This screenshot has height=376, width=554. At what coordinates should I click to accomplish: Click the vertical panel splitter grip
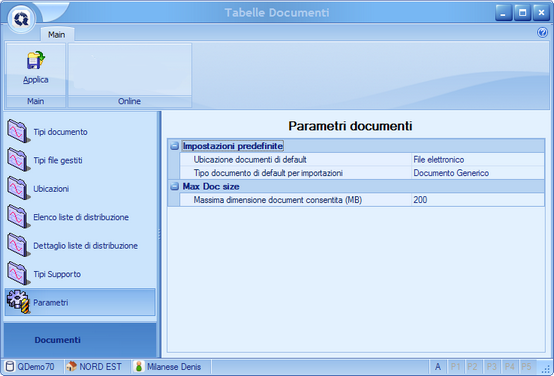159,234
